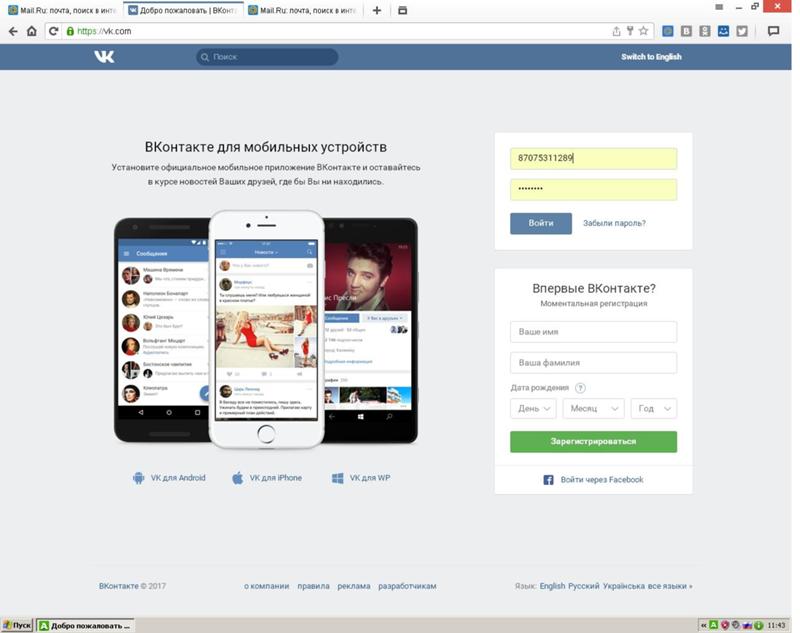Click the green Зарегистрироваться button
Screen dimensions: 800x633
click(593, 442)
